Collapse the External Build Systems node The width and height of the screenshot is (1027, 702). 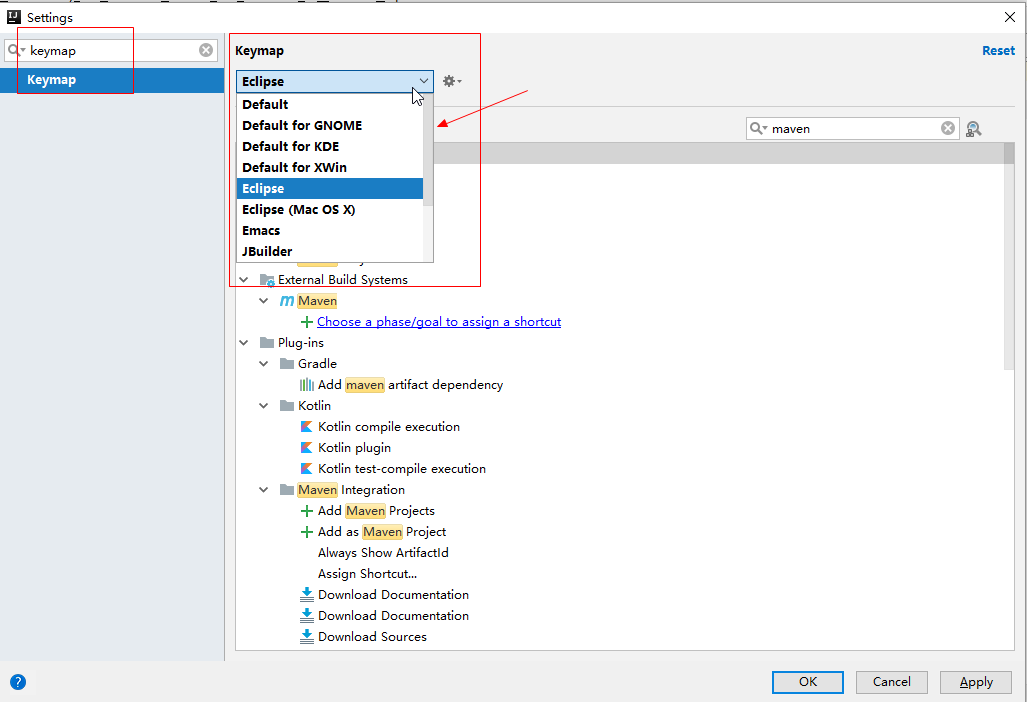click(244, 280)
